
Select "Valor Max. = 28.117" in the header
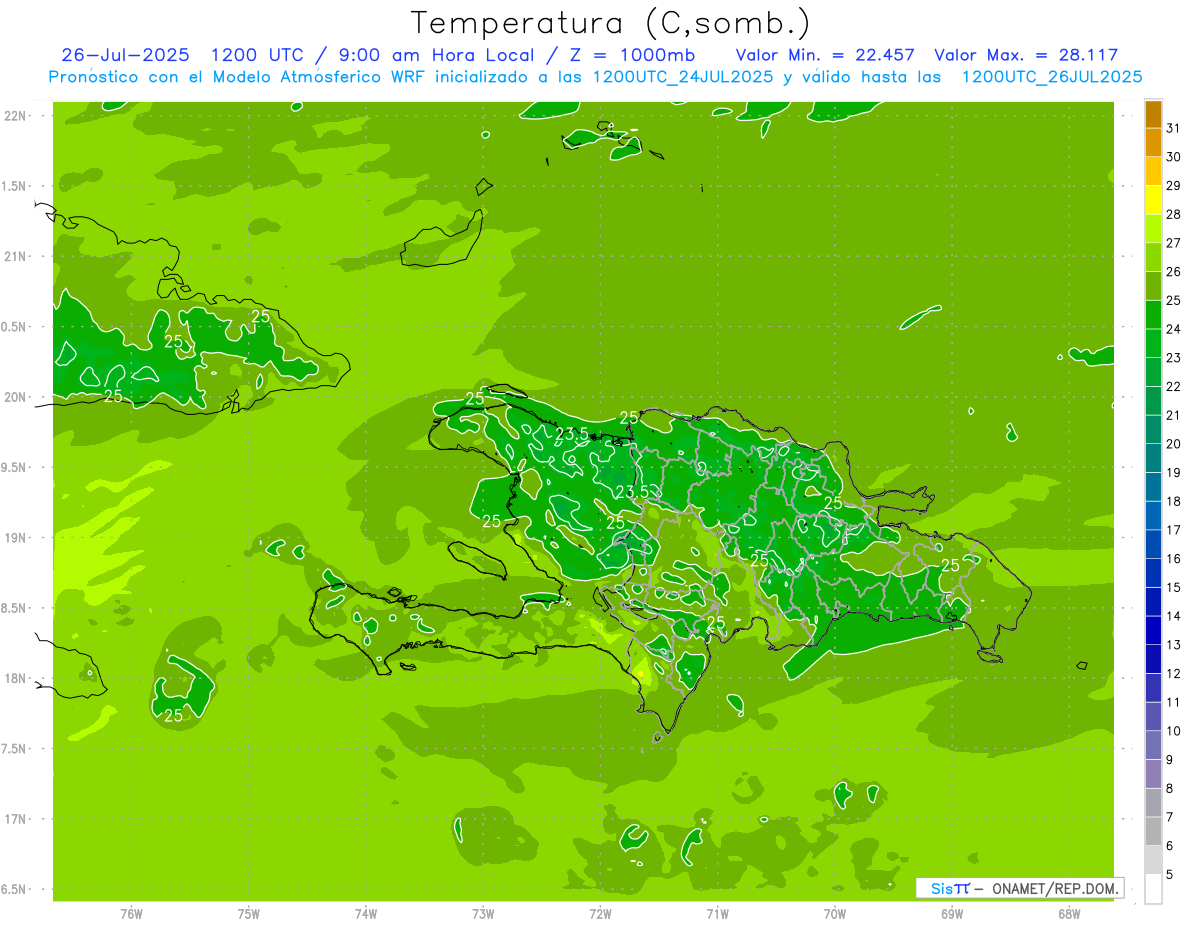pyautogui.click(x=1026, y=55)
